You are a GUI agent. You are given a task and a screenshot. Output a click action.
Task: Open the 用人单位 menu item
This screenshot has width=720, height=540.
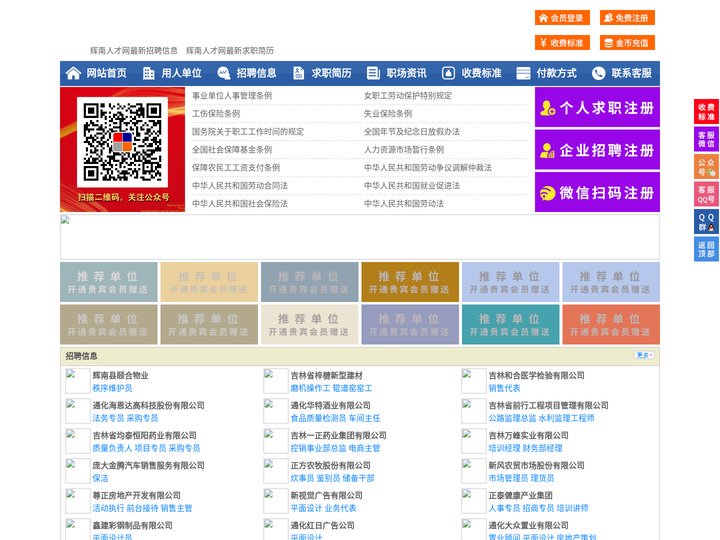(x=181, y=73)
